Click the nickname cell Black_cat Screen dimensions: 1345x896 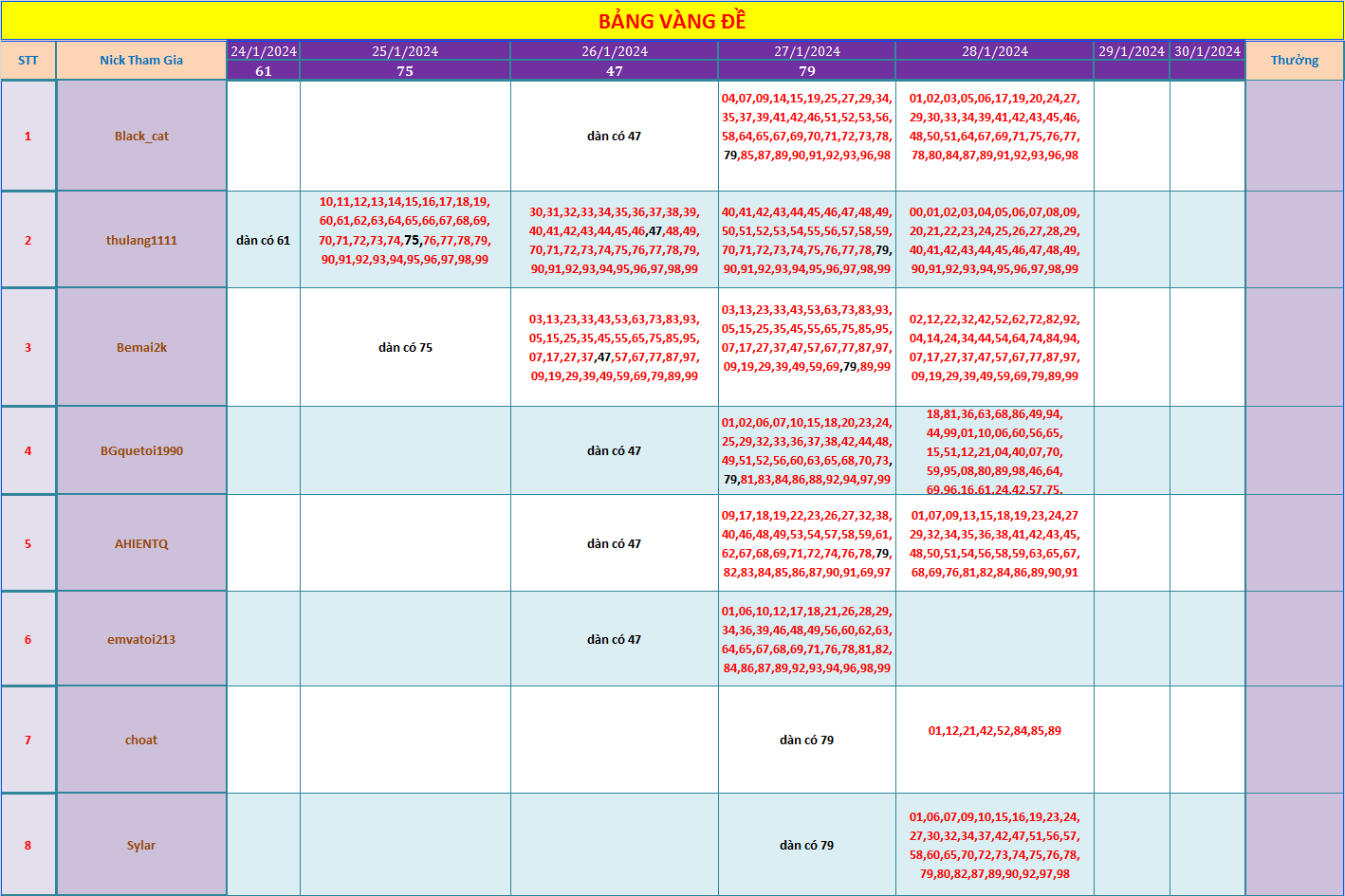click(x=141, y=136)
